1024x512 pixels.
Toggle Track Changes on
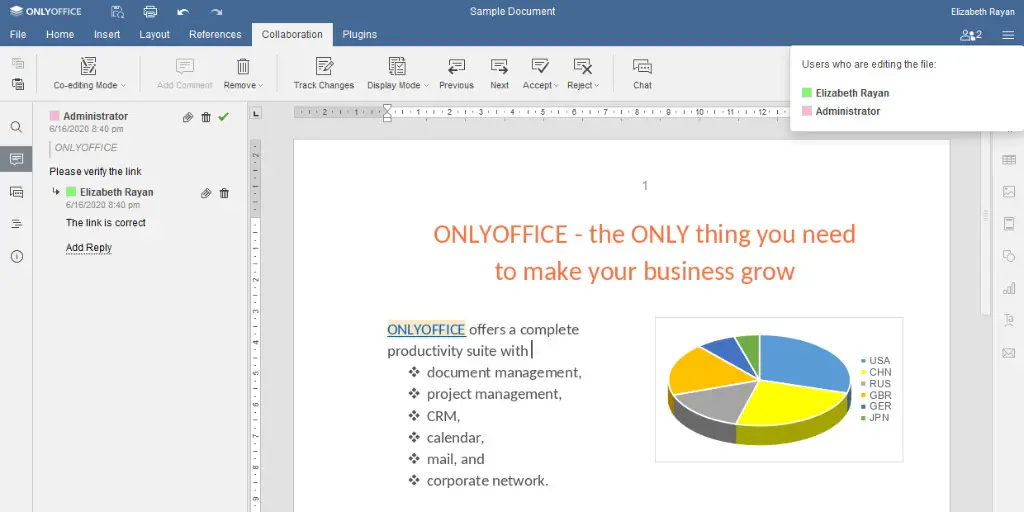point(324,73)
